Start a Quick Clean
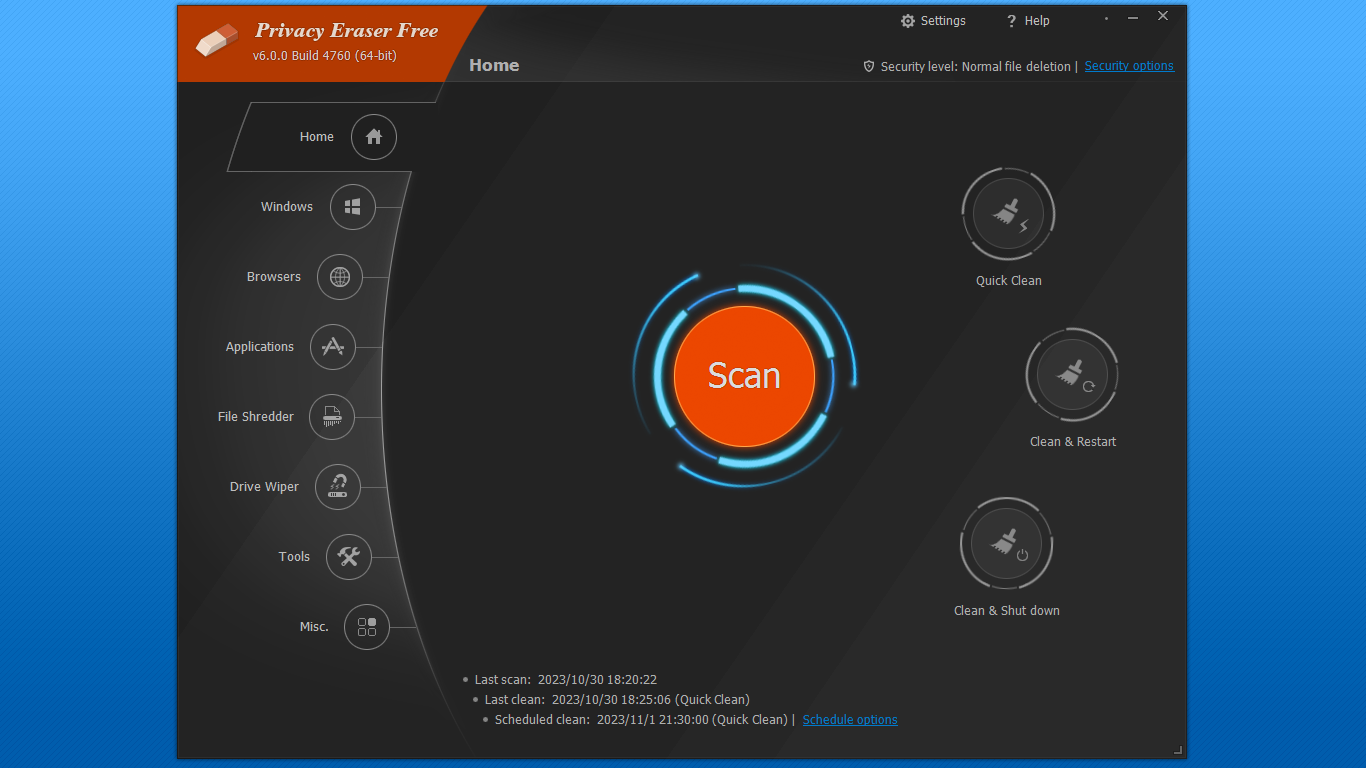 [x=1008, y=213]
